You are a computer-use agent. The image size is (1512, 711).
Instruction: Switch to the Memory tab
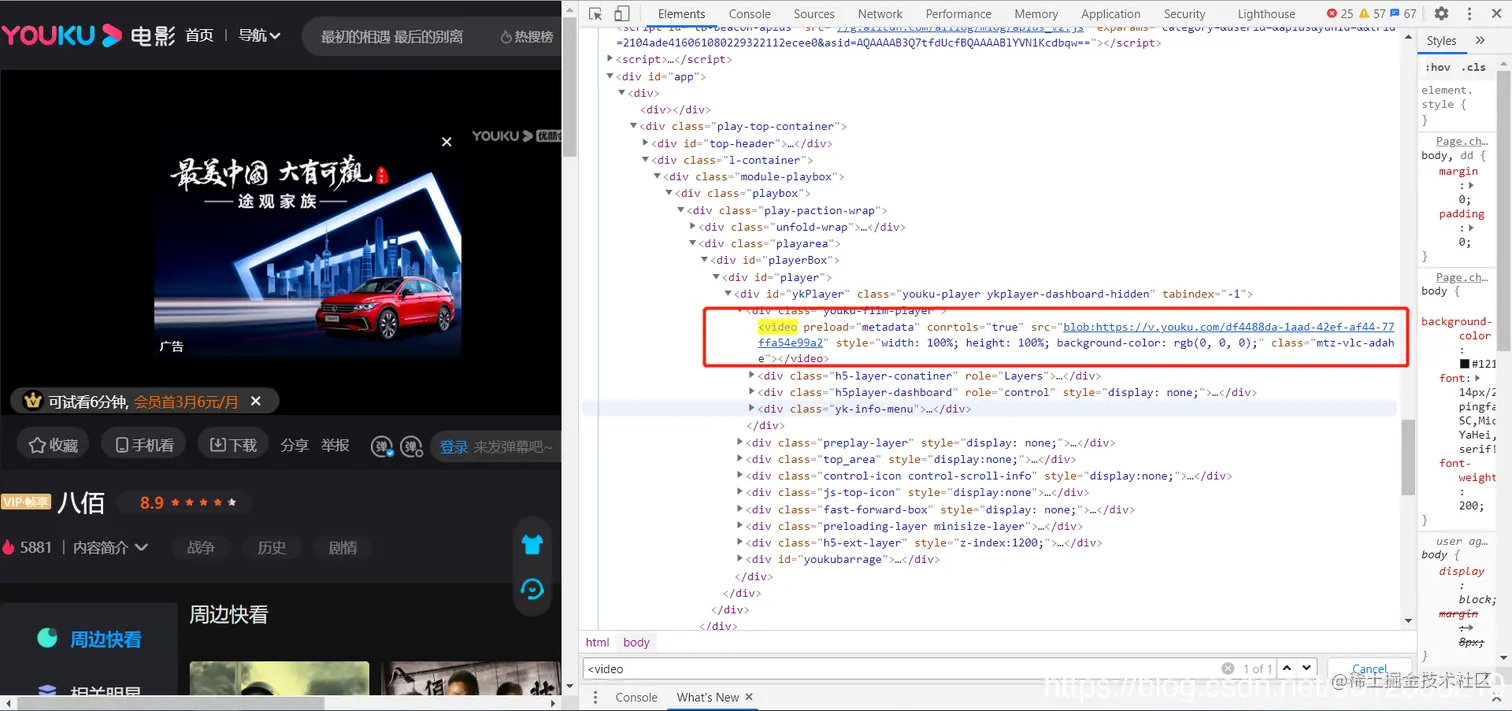[x=1036, y=14]
